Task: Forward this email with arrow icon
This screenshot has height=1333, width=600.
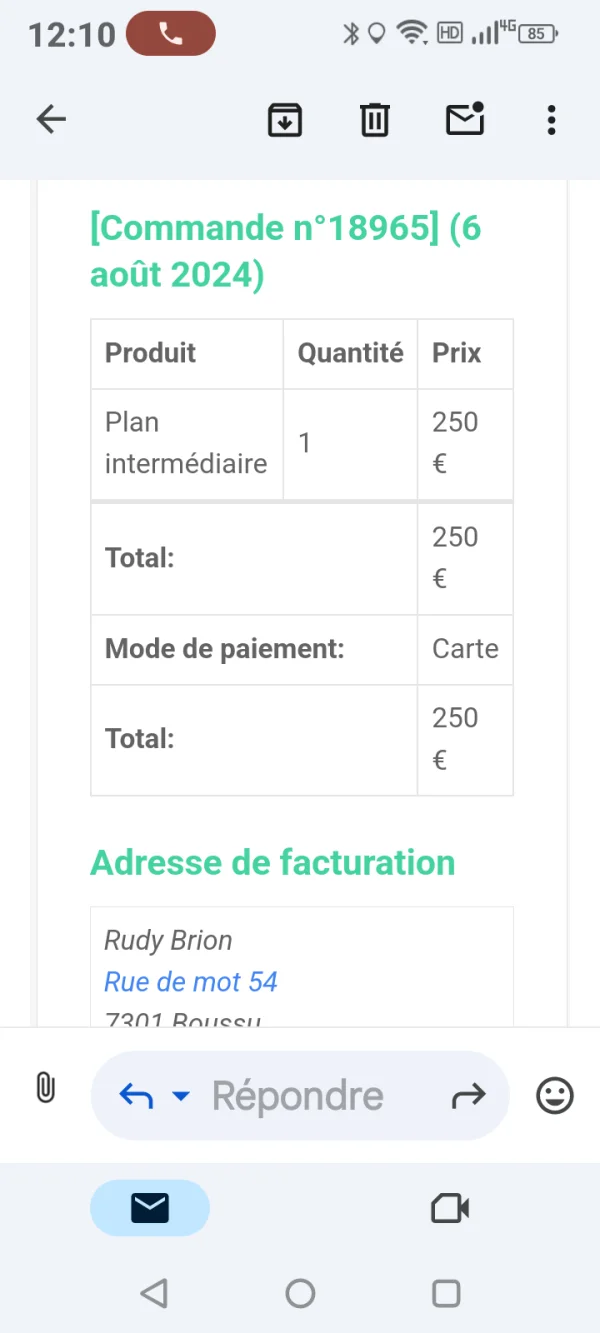Action: 468,1096
